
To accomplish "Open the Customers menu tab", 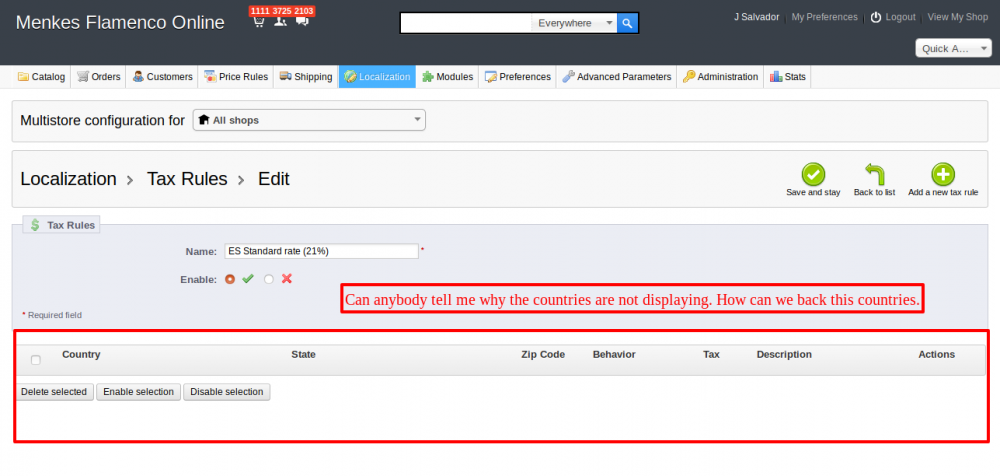I will tap(162, 77).
